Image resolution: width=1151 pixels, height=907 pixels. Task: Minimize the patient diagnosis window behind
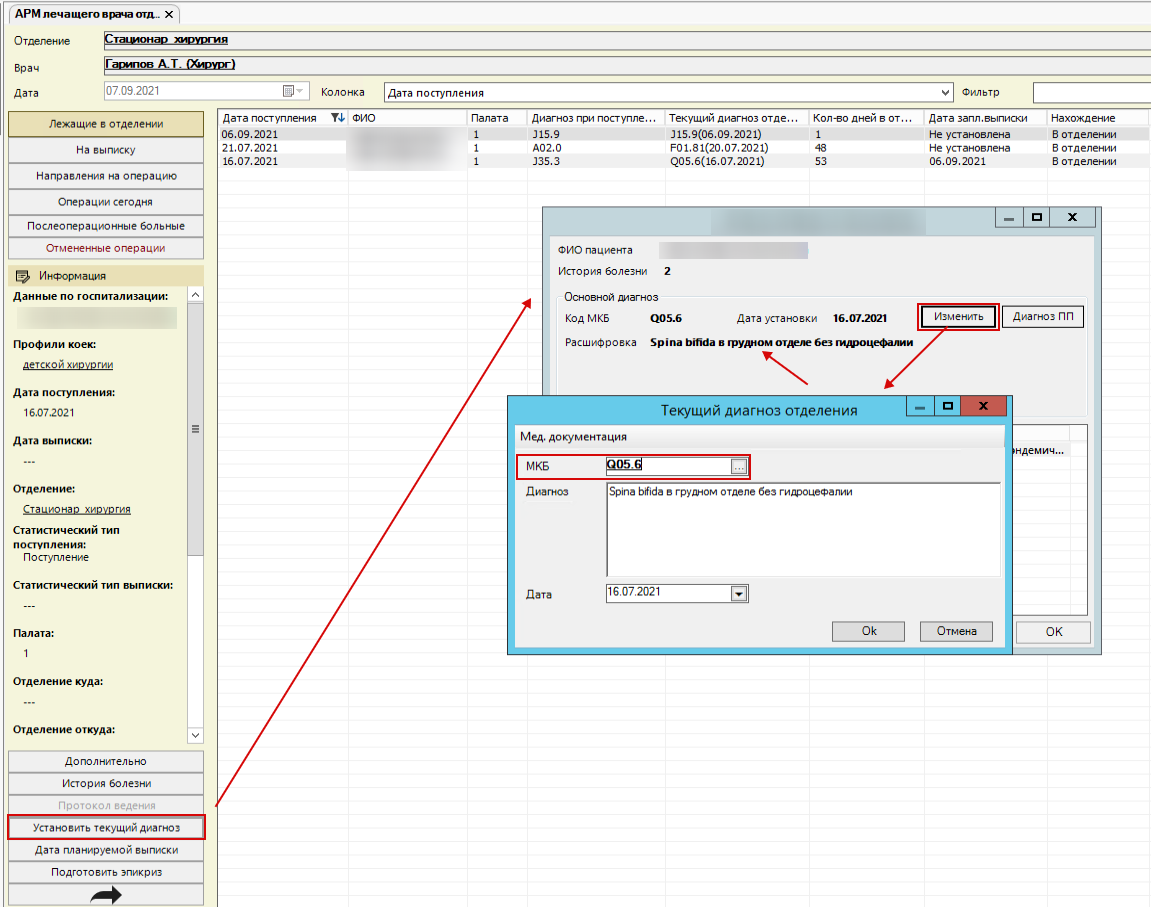tap(1009, 217)
